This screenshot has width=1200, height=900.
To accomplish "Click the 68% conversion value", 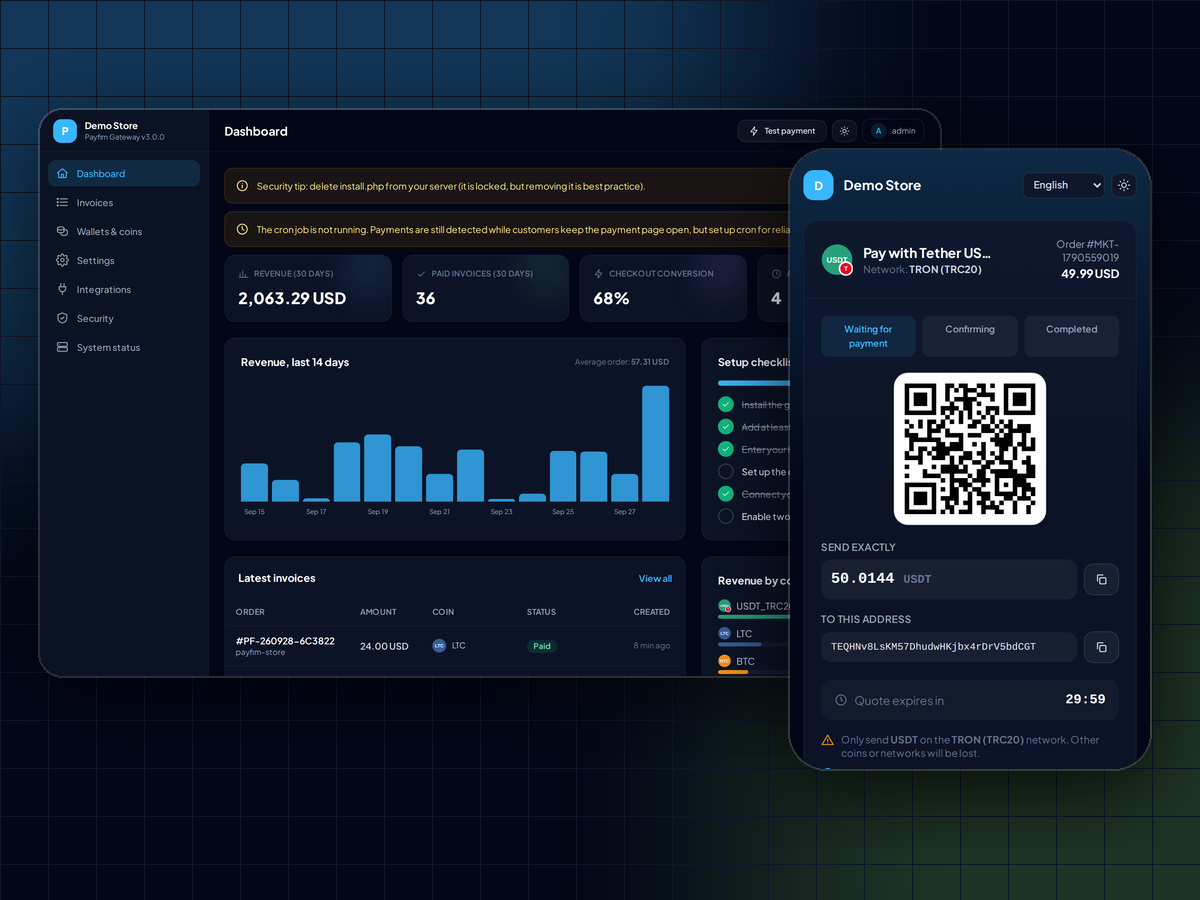I will click(x=610, y=298).
